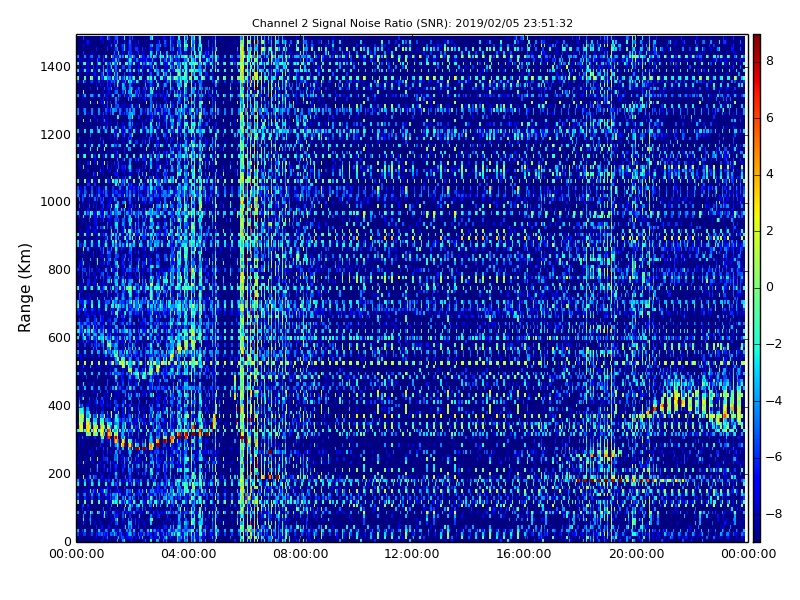Click the colorbar label 6

point(770,118)
